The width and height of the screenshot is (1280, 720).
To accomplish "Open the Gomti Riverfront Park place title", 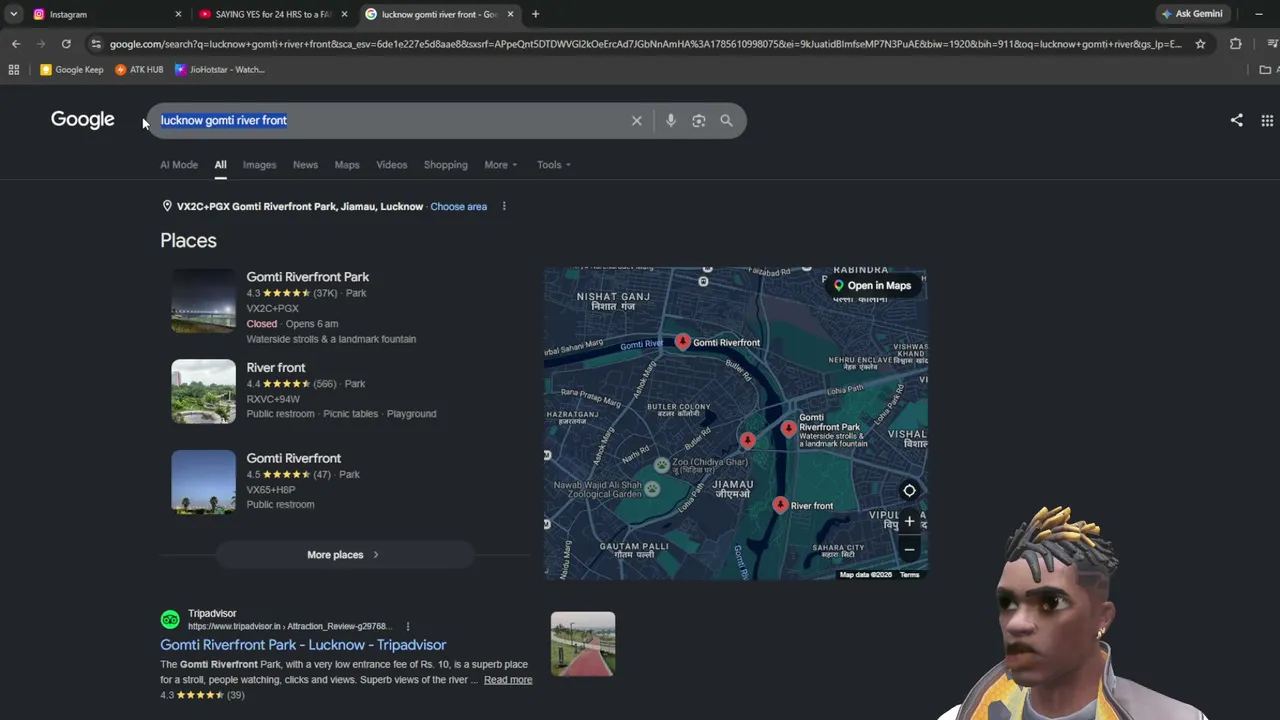I will pyautogui.click(x=308, y=277).
